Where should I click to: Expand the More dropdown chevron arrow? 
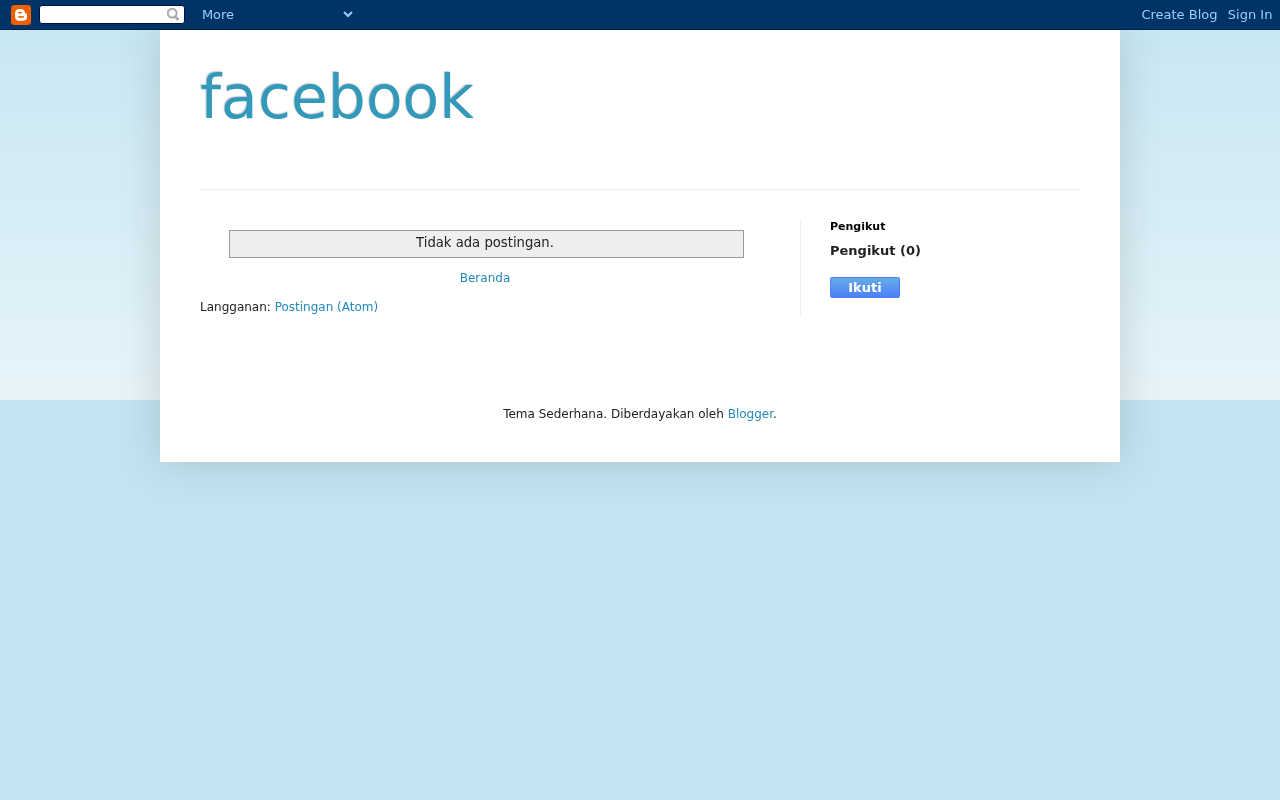pyautogui.click(x=348, y=15)
